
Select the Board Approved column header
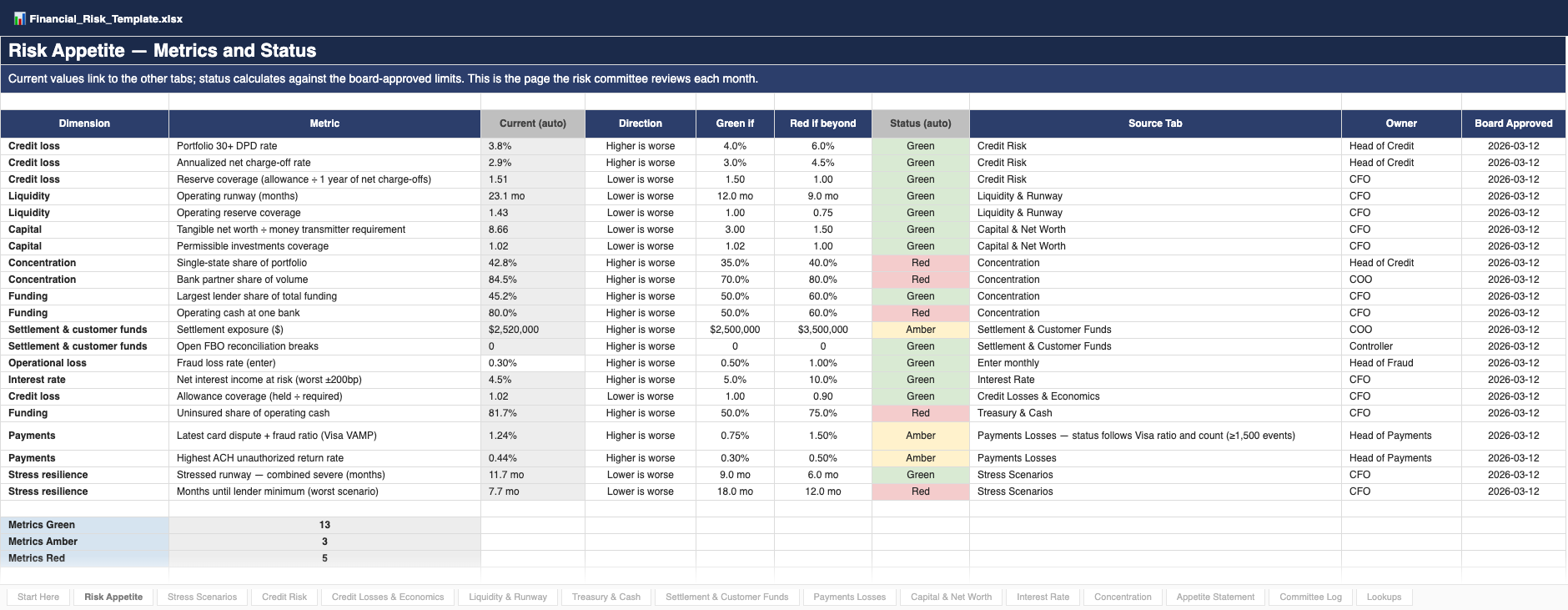[1514, 124]
